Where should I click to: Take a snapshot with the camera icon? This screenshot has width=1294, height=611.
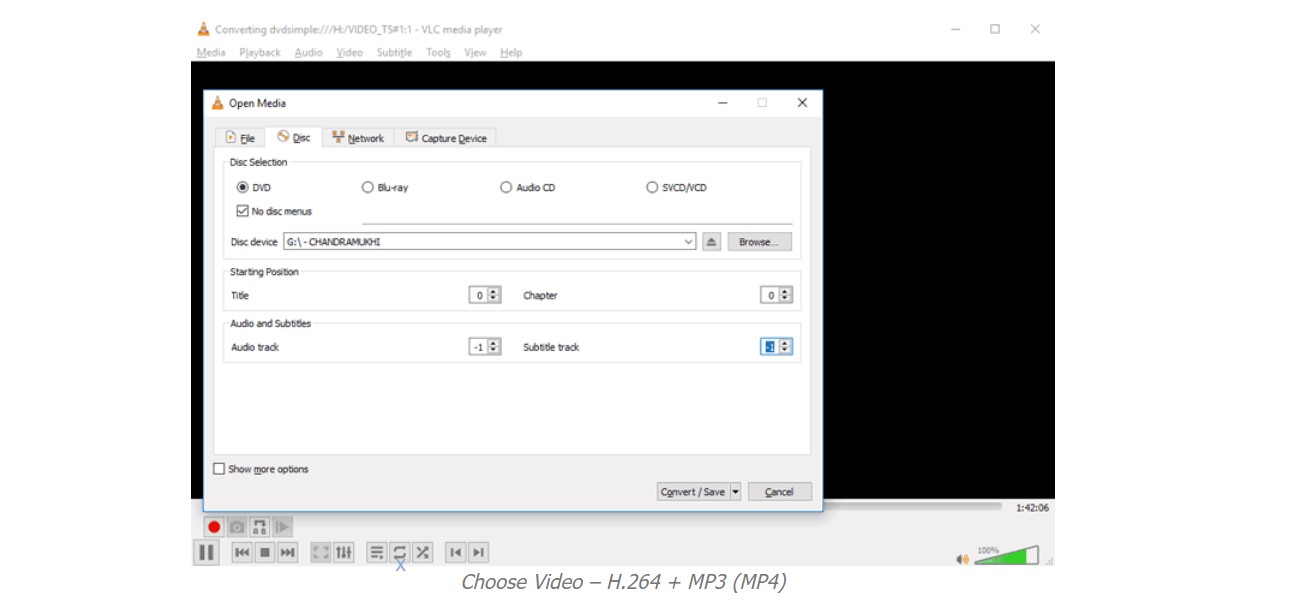click(x=237, y=527)
